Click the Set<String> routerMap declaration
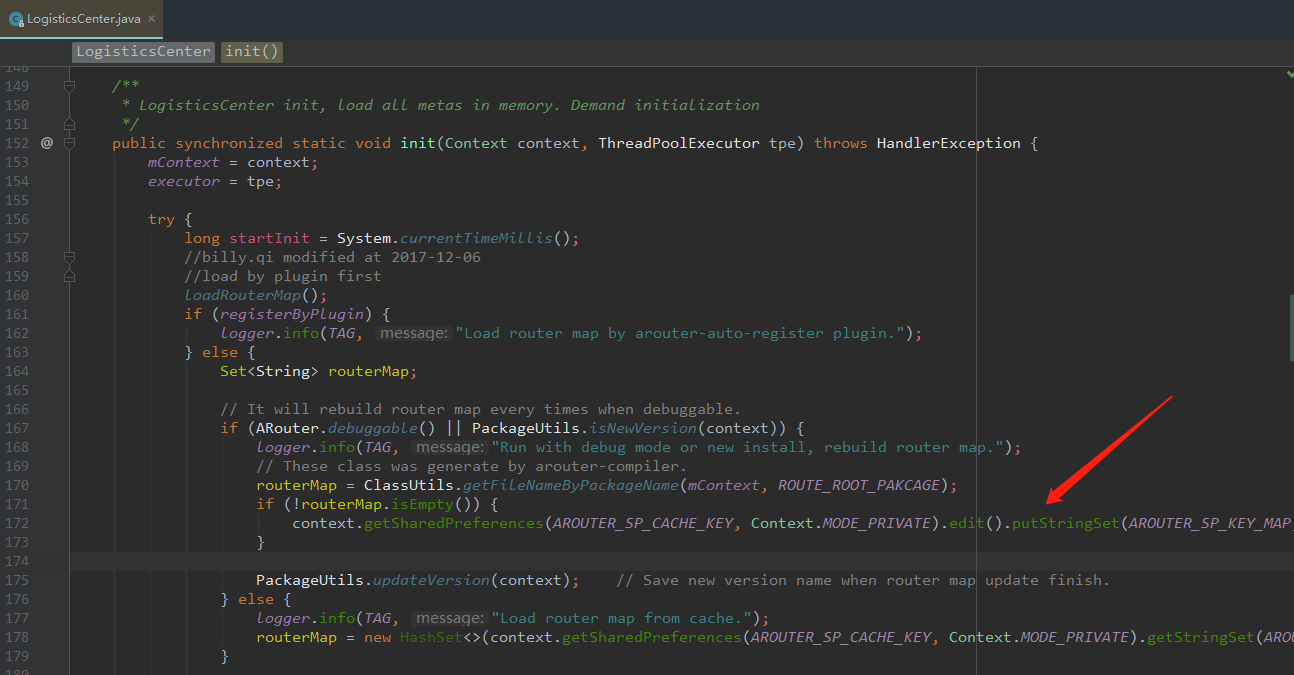1294x675 pixels. pos(318,371)
